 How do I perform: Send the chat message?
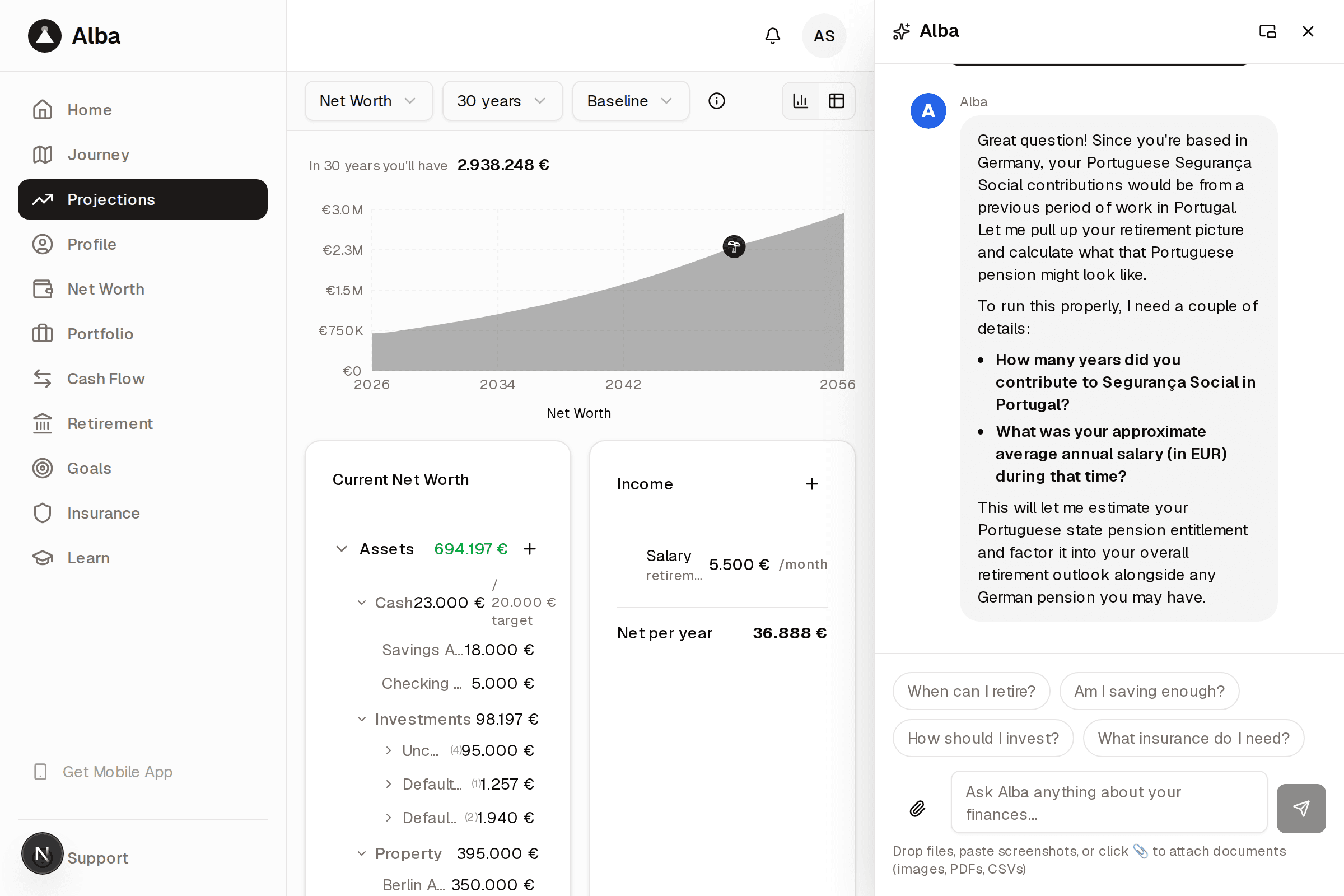[x=1301, y=809]
